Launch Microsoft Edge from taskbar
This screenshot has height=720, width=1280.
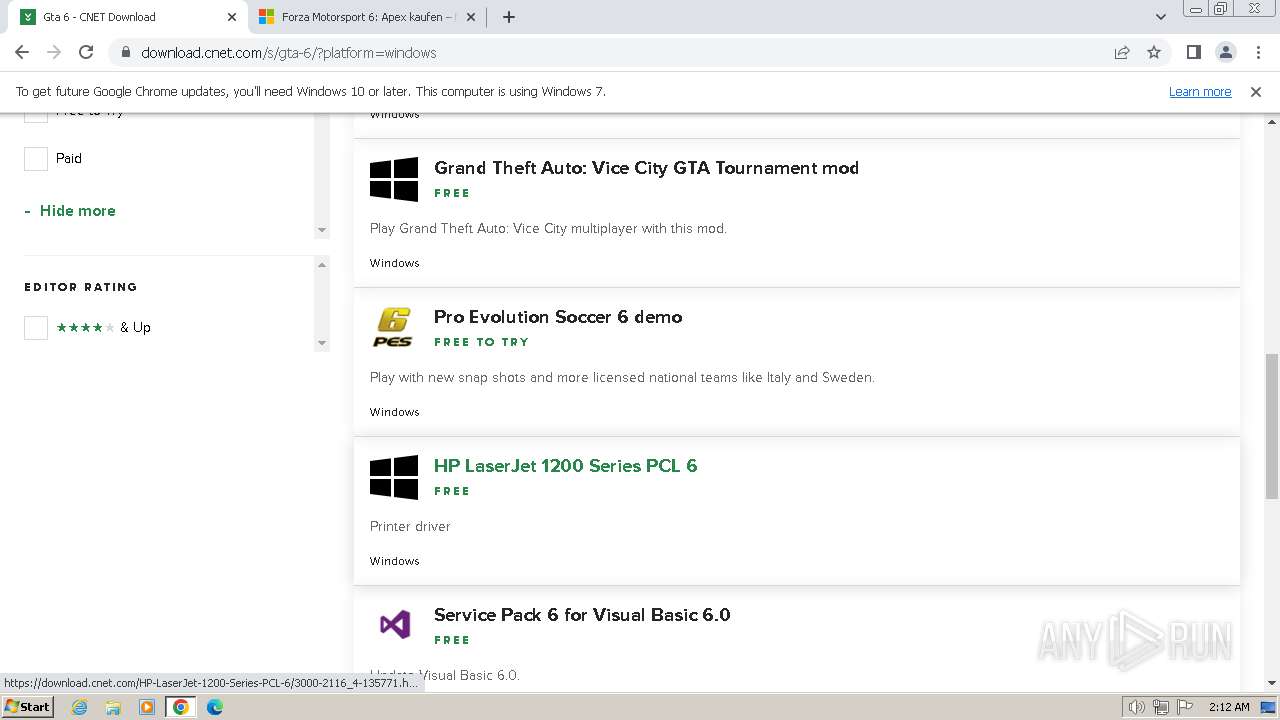coord(215,707)
